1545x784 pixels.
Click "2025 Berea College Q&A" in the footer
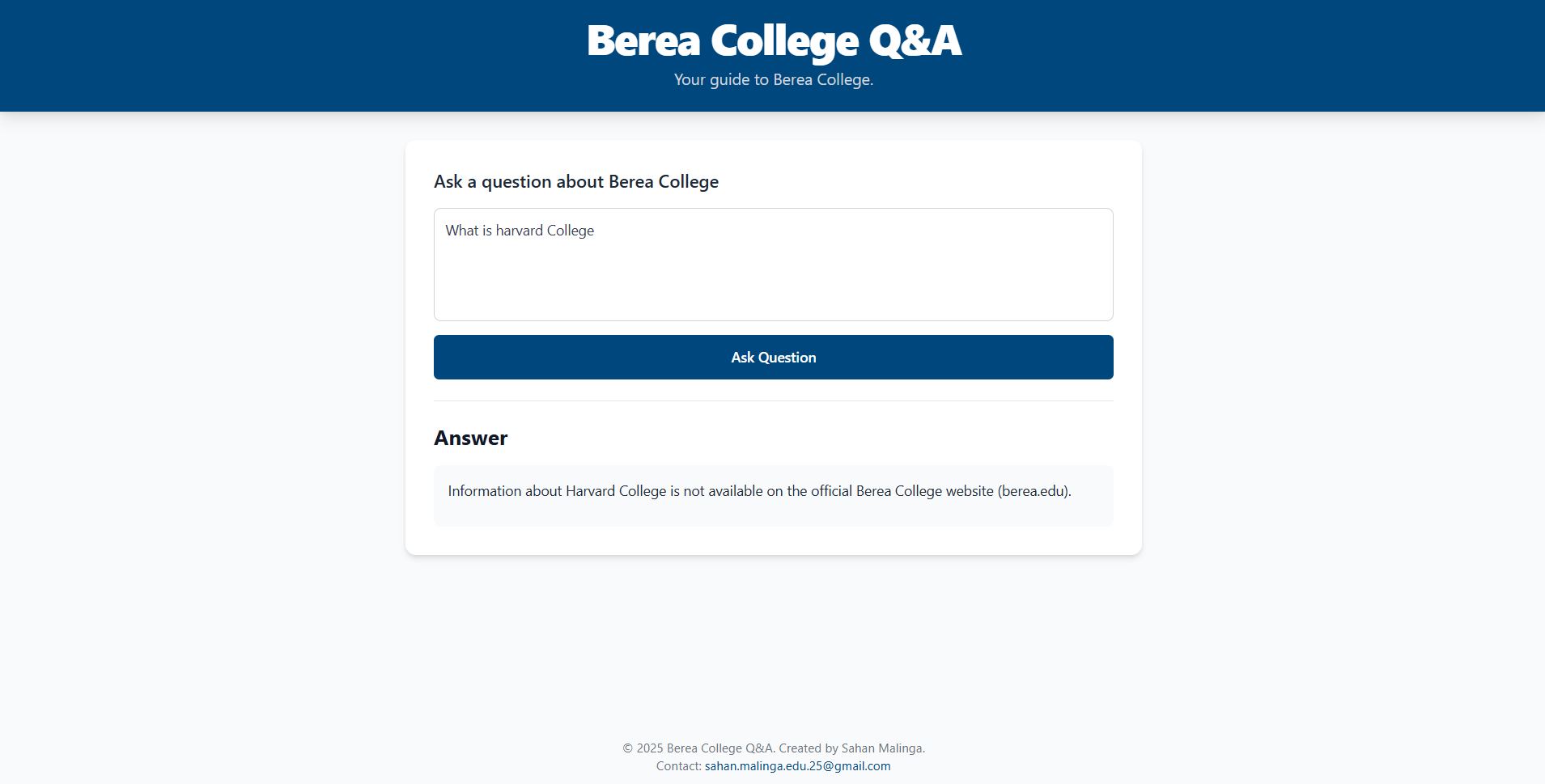click(704, 748)
